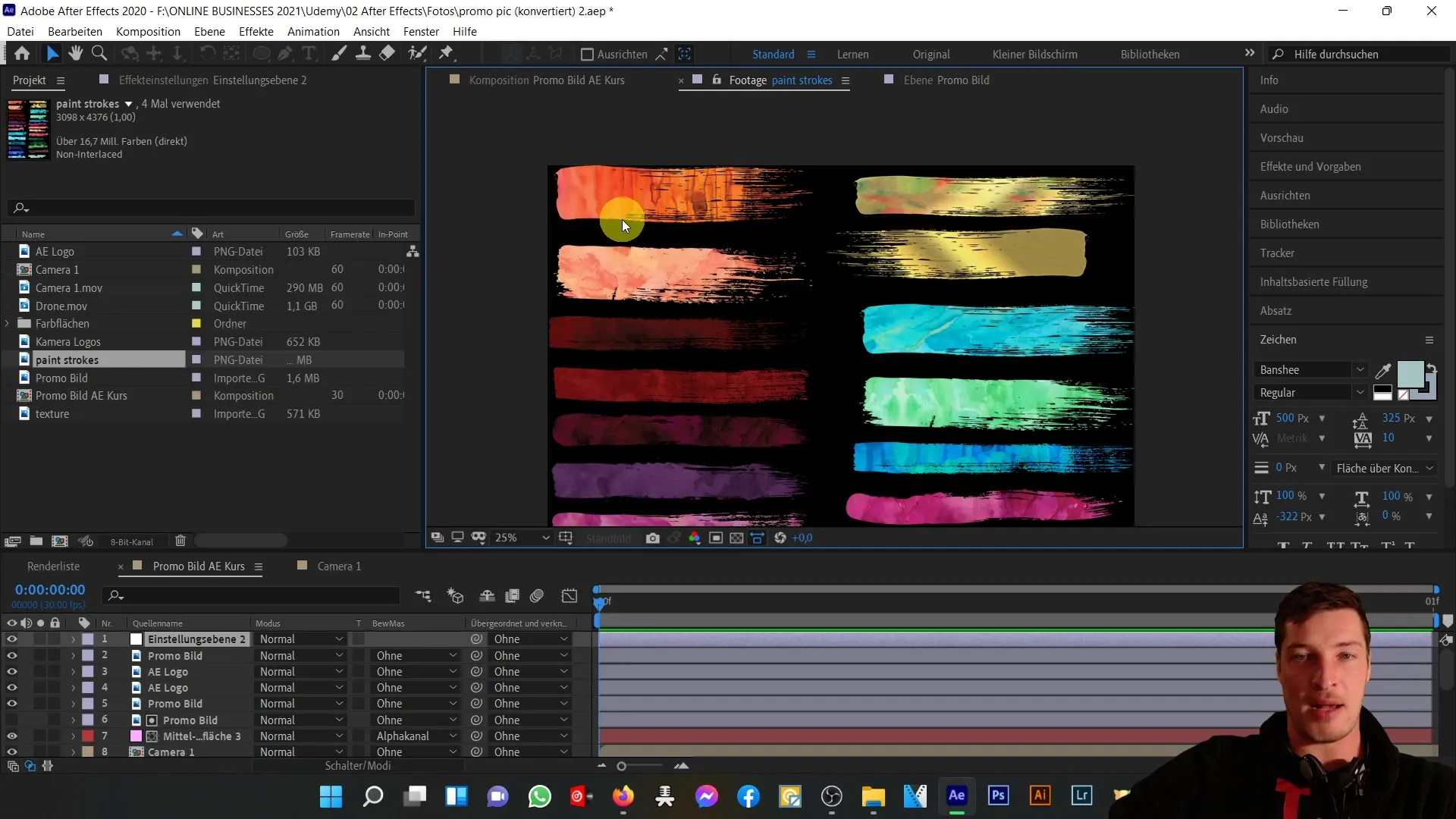Click the Tracker panel icon in sidebar
Viewport: 1456px width, 819px height.
point(1279,252)
